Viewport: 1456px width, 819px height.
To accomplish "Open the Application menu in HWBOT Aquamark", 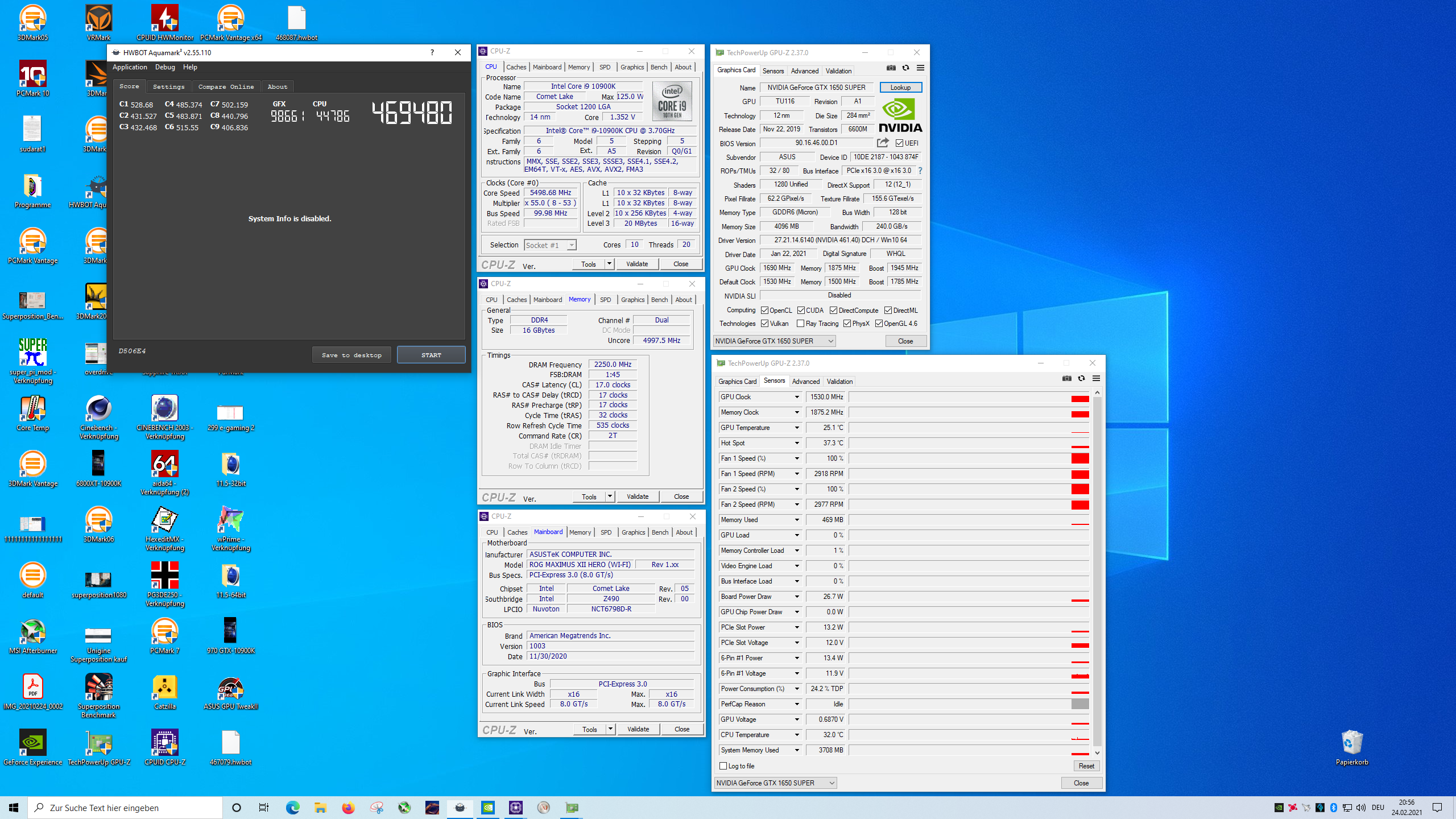I will point(130,67).
